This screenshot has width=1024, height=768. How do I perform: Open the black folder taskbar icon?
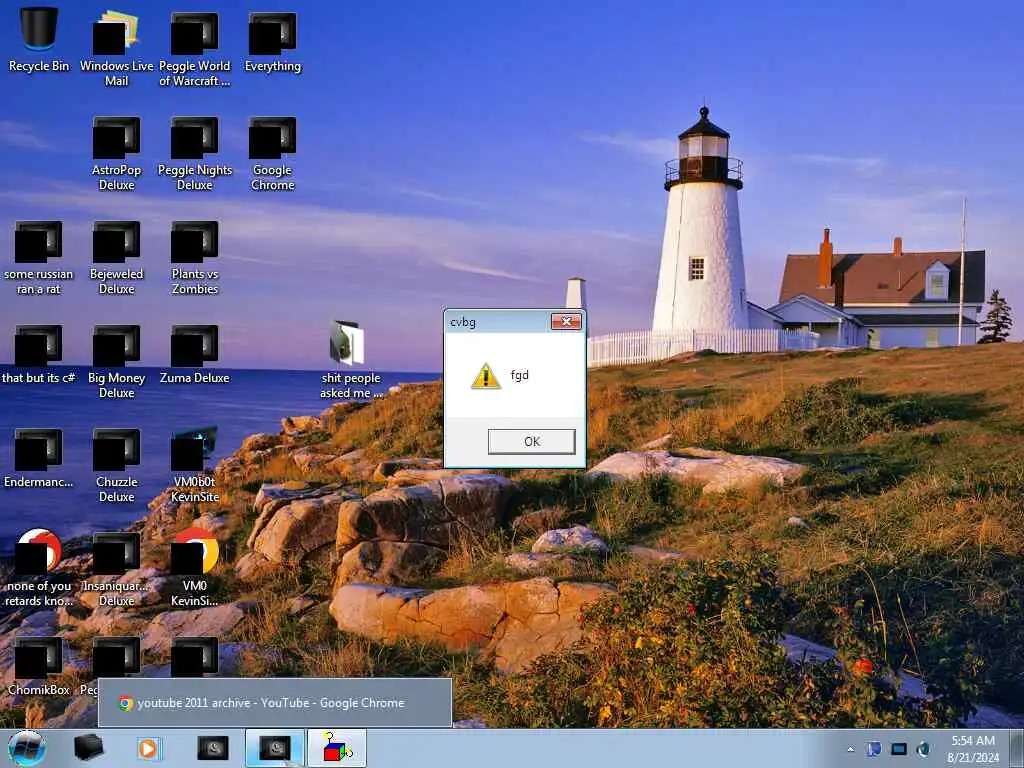pyautogui.click(x=88, y=748)
